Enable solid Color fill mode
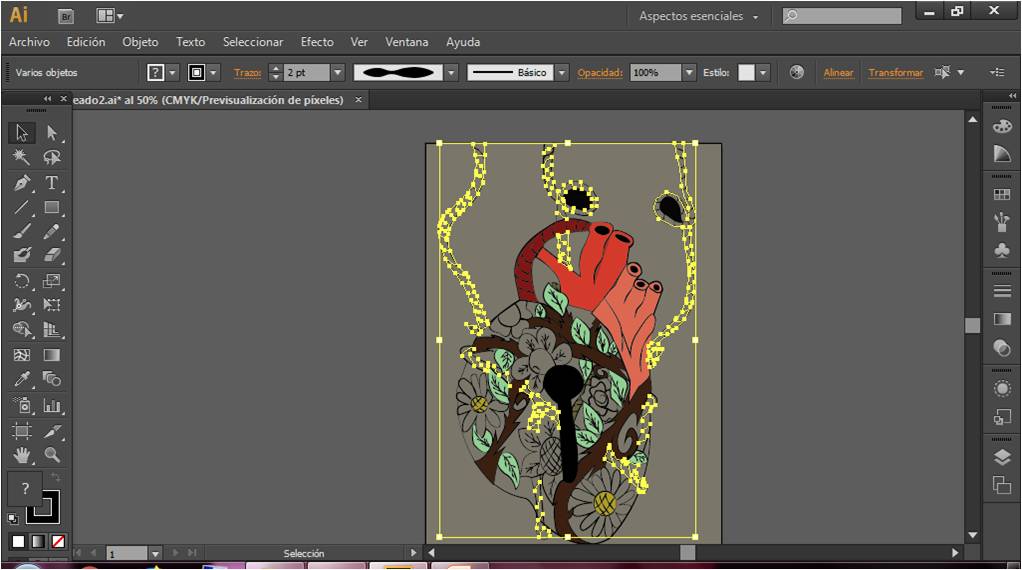The height and width of the screenshot is (570, 1022). pyautogui.click(x=18, y=541)
